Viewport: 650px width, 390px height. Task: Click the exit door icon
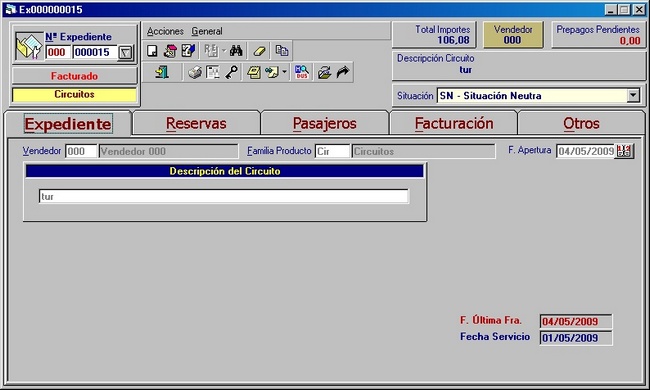(x=162, y=72)
